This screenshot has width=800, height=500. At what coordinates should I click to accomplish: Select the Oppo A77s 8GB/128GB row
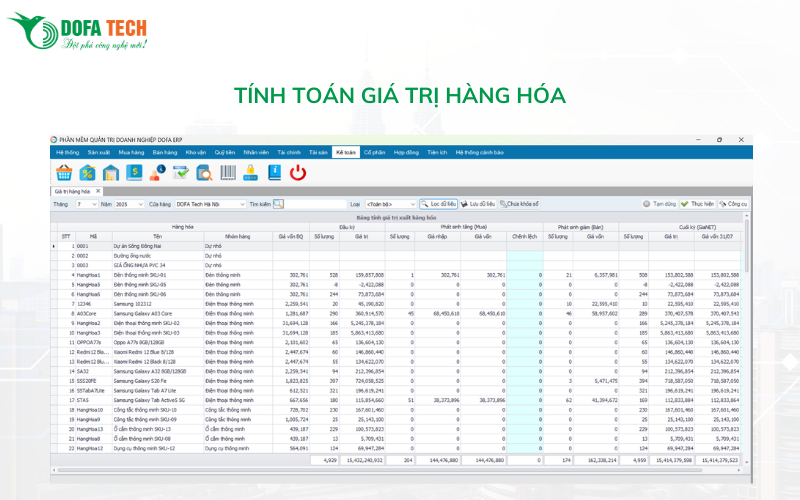398,343
